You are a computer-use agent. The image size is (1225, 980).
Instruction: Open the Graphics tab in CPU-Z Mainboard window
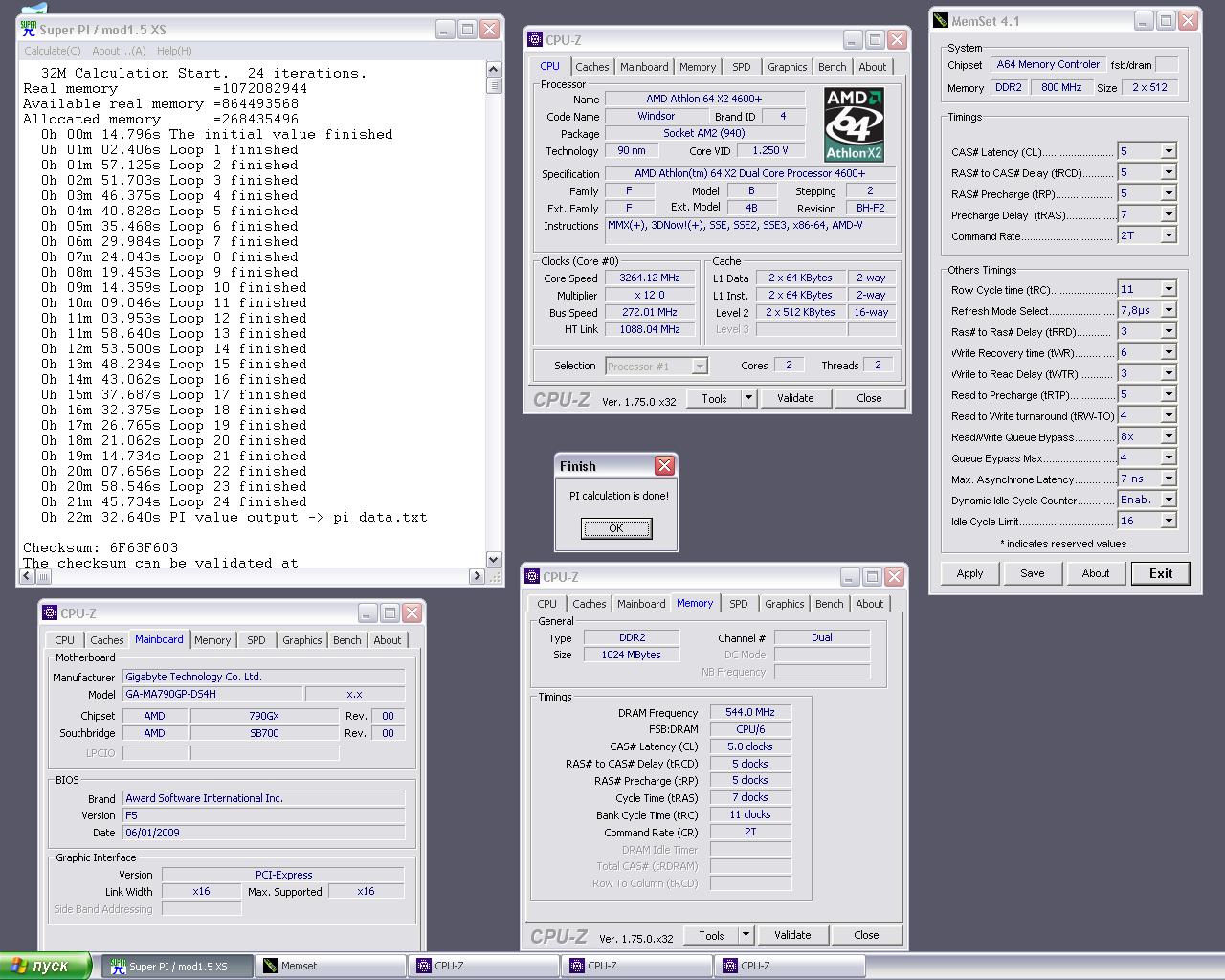point(302,640)
